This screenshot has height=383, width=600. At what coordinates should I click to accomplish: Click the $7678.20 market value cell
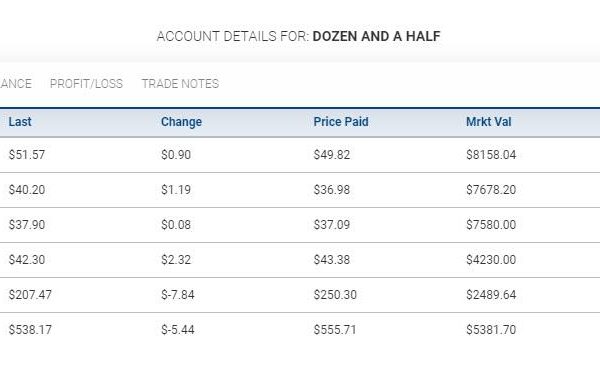pos(491,190)
